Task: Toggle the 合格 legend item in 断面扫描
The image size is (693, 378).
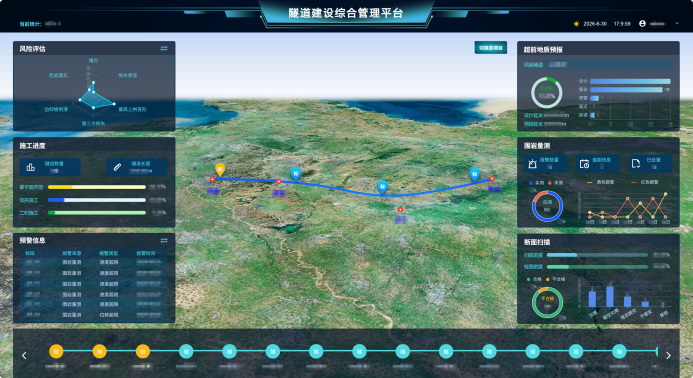Action: pyautogui.click(x=534, y=279)
